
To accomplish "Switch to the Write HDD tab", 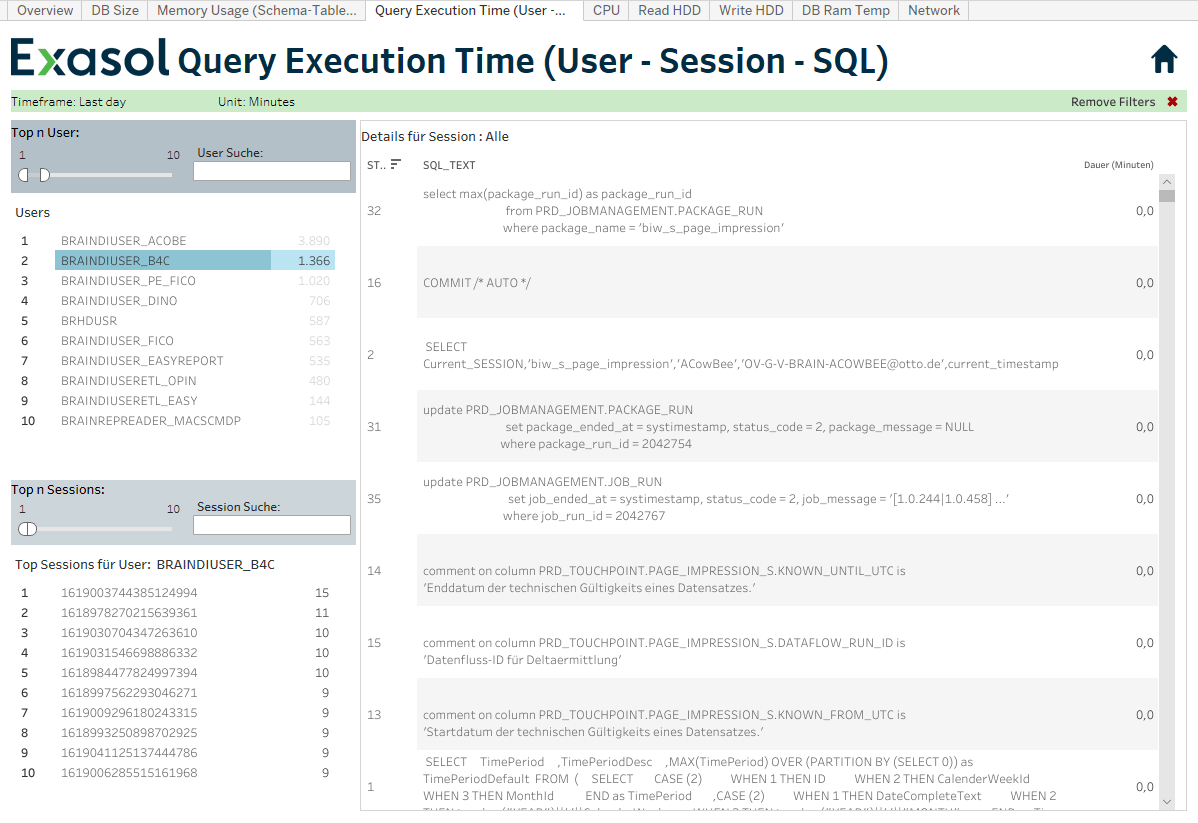I will pos(751,11).
